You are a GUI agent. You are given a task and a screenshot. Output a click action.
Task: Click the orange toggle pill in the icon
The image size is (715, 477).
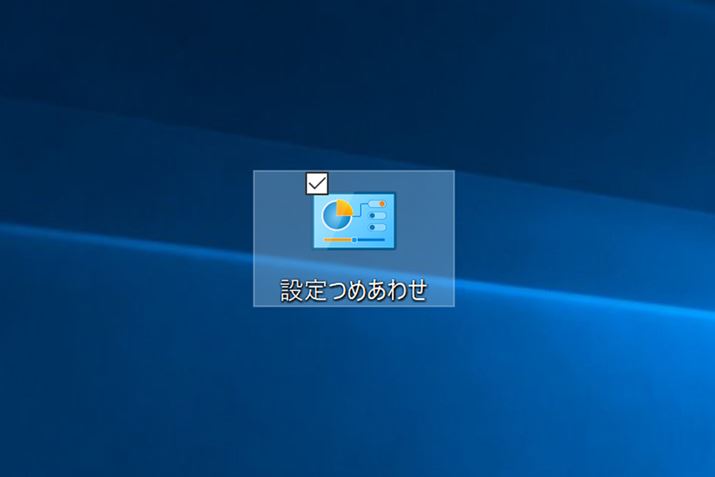(x=377, y=204)
